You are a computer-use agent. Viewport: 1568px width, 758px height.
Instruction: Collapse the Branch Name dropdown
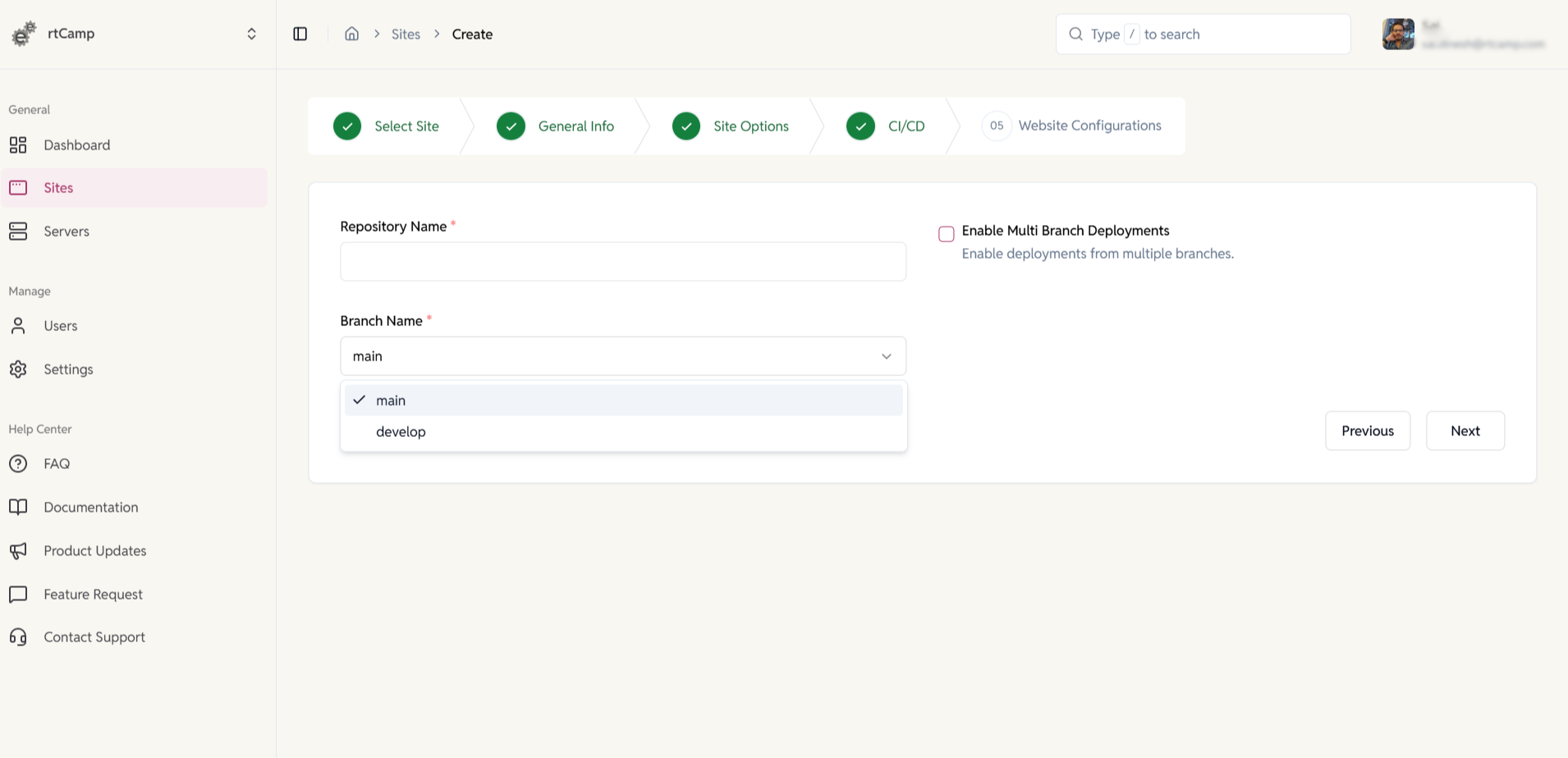[886, 356]
